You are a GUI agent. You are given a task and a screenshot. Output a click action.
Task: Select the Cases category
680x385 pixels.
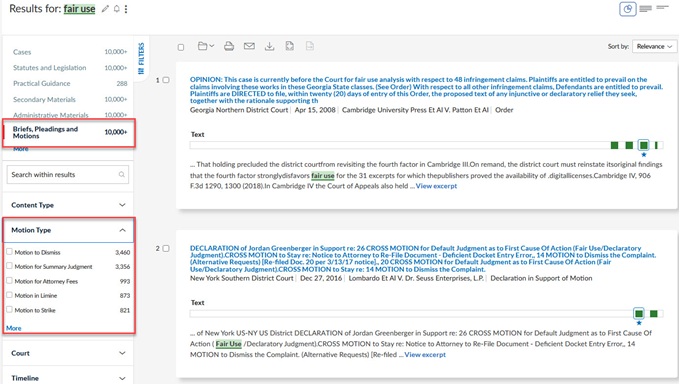(22, 52)
